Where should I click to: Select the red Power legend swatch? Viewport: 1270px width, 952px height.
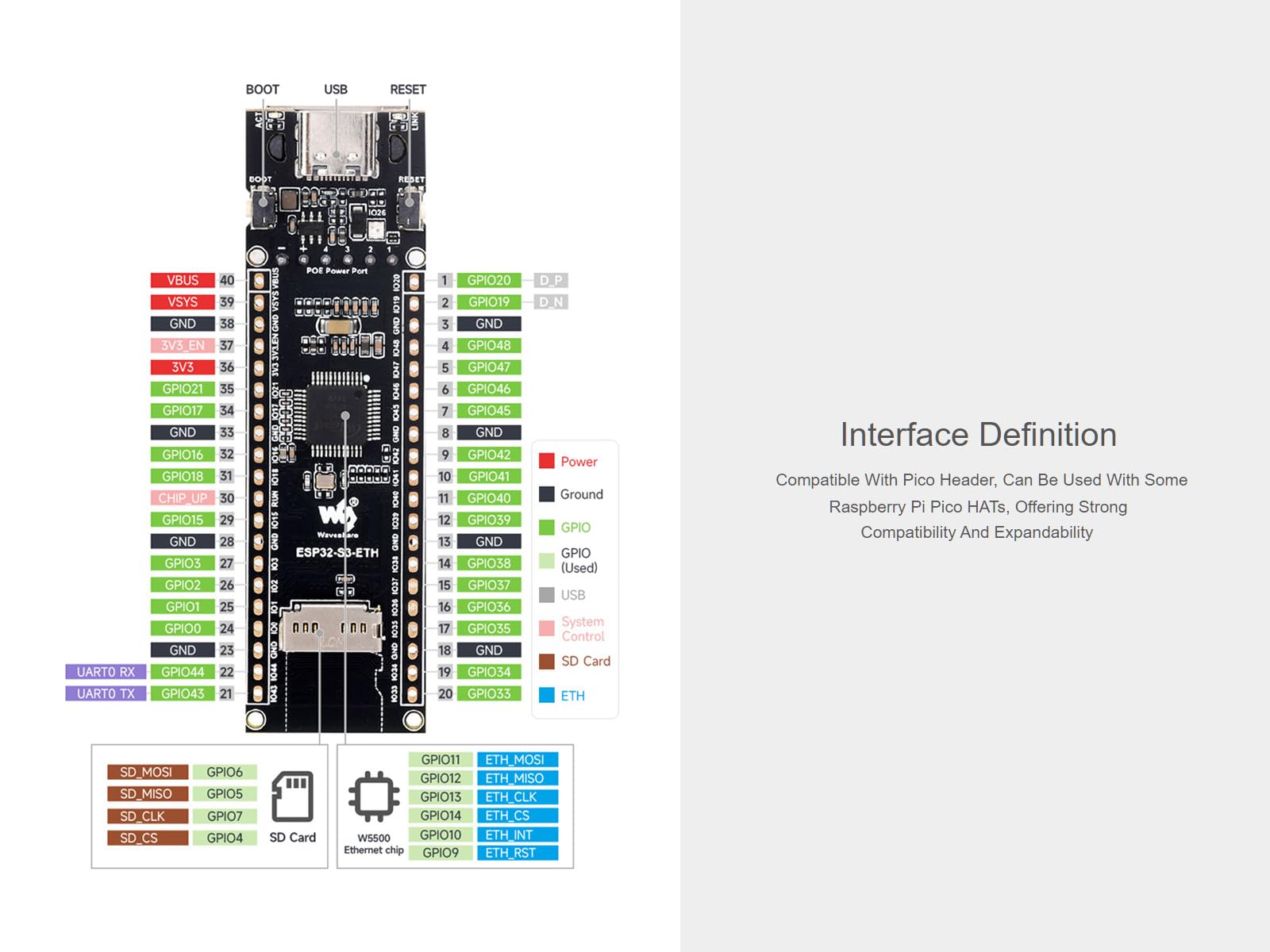pyautogui.click(x=547, y=461)
